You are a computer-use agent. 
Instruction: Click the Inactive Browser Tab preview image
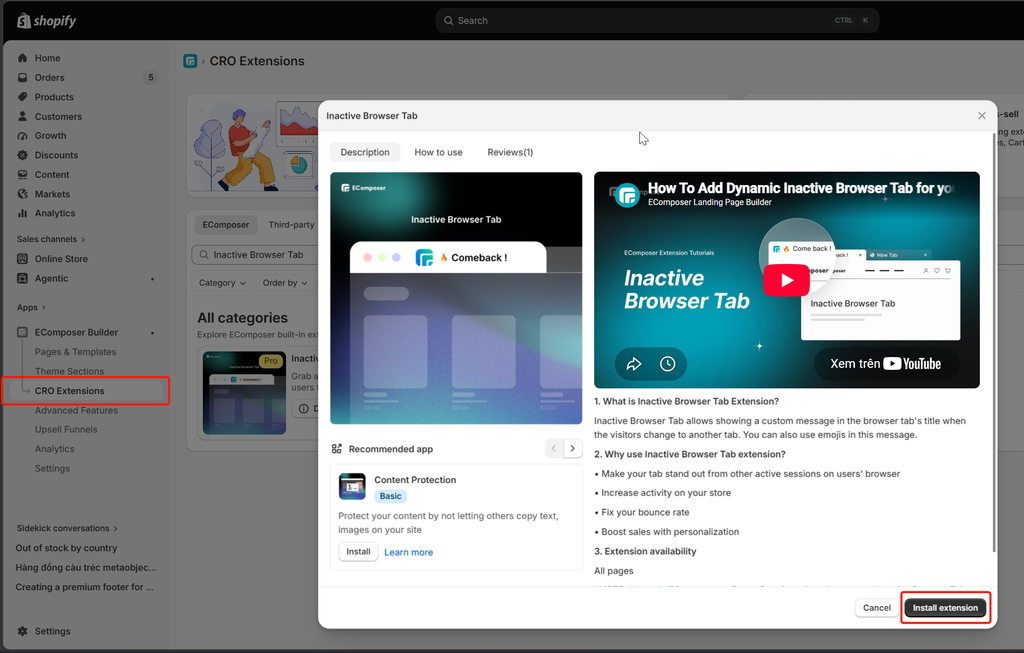(x=456, y=298)
